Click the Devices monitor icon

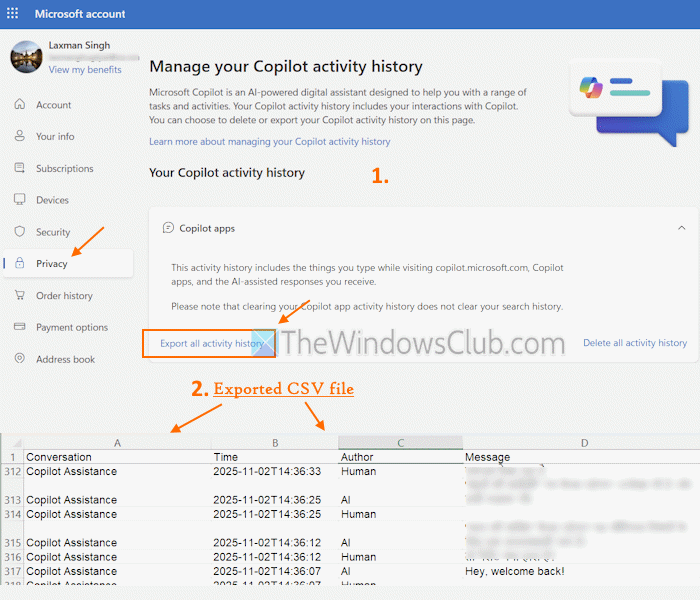(x=20, y=199)
